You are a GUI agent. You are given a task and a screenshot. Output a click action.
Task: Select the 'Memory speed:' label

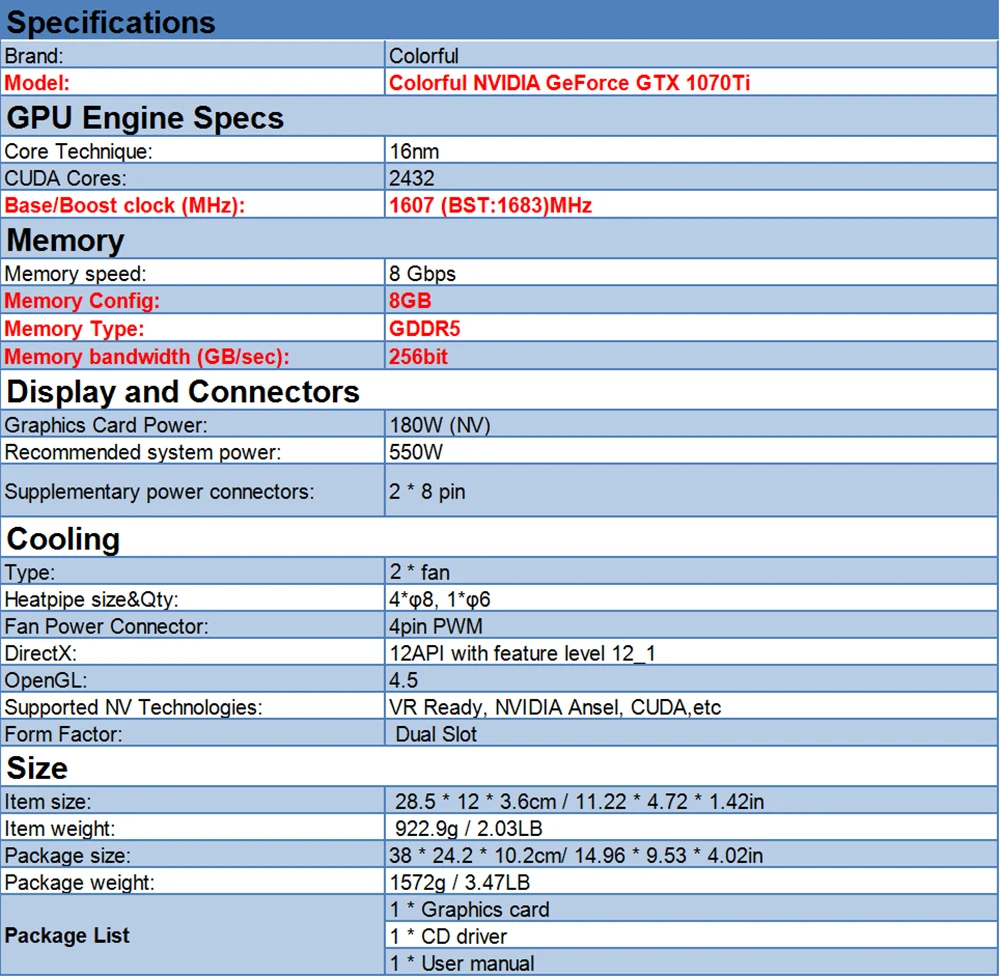click(x=75, y=274)
